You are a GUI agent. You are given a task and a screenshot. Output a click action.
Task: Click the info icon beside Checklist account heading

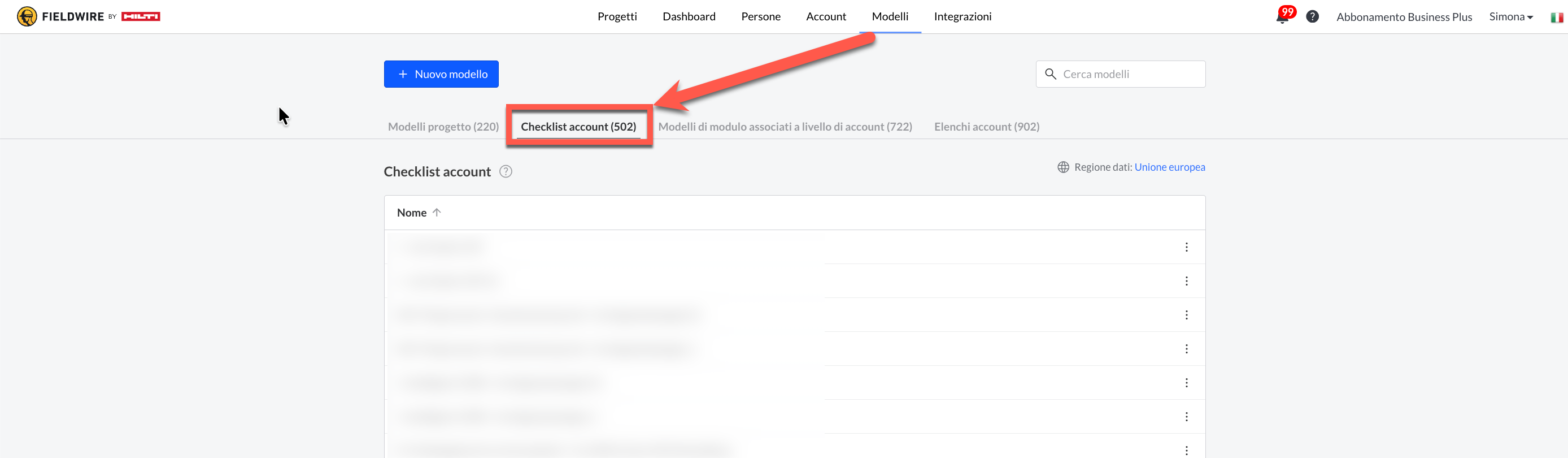(505, 172)
